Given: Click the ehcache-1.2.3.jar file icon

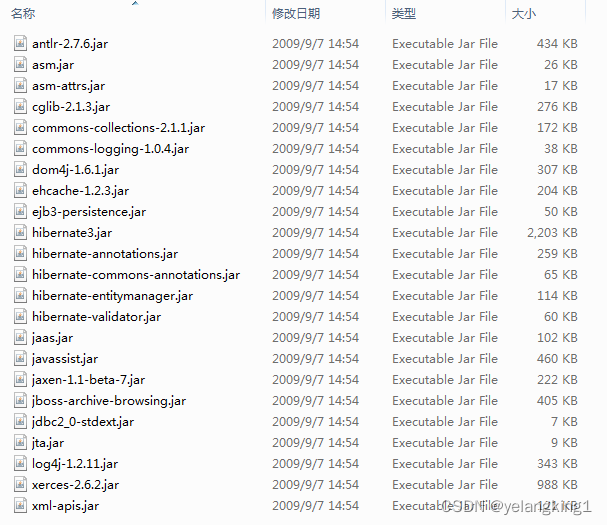Looking at the screenshot, I should coord(20,190).
